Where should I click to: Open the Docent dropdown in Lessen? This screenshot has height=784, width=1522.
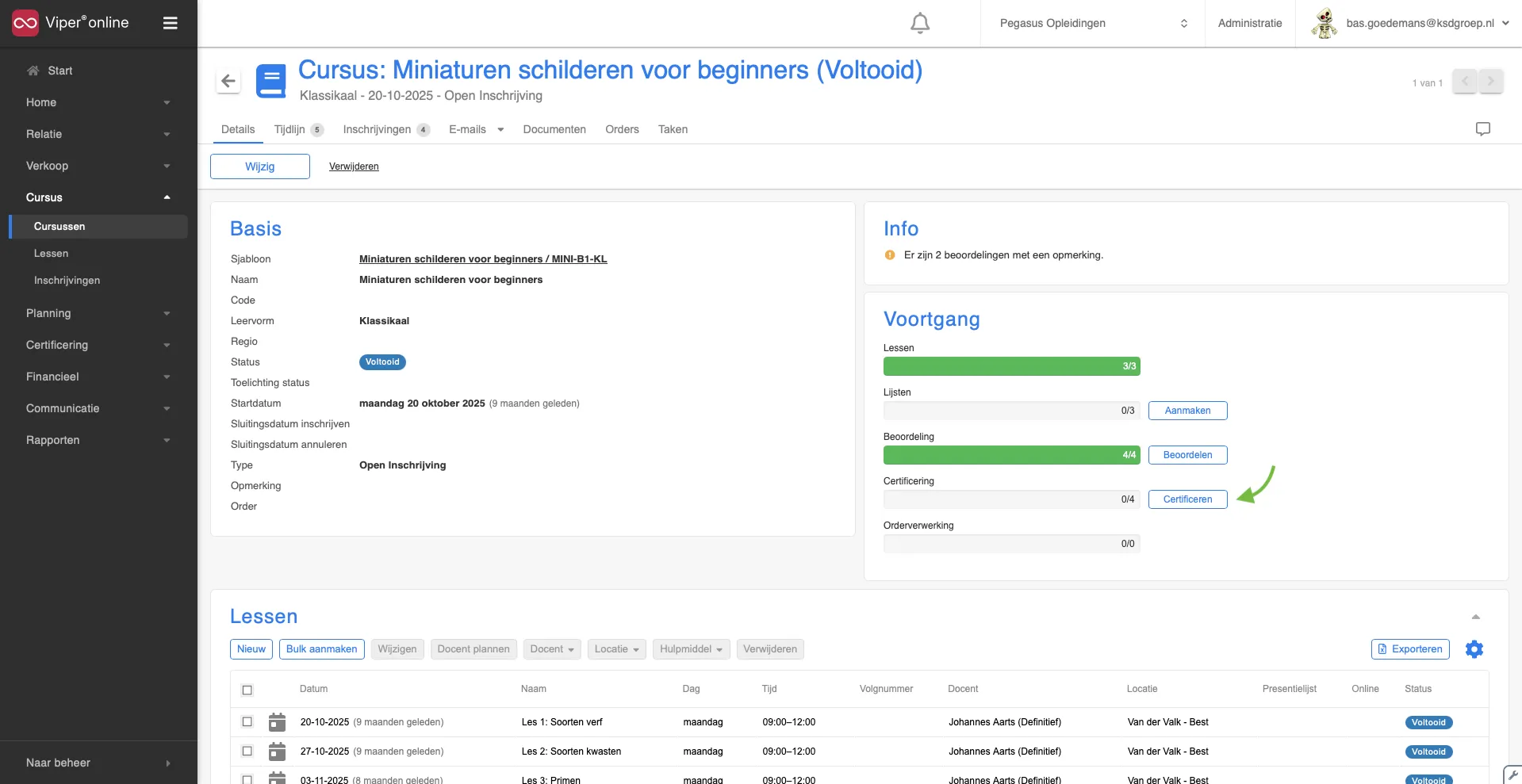tap(552, 649)
